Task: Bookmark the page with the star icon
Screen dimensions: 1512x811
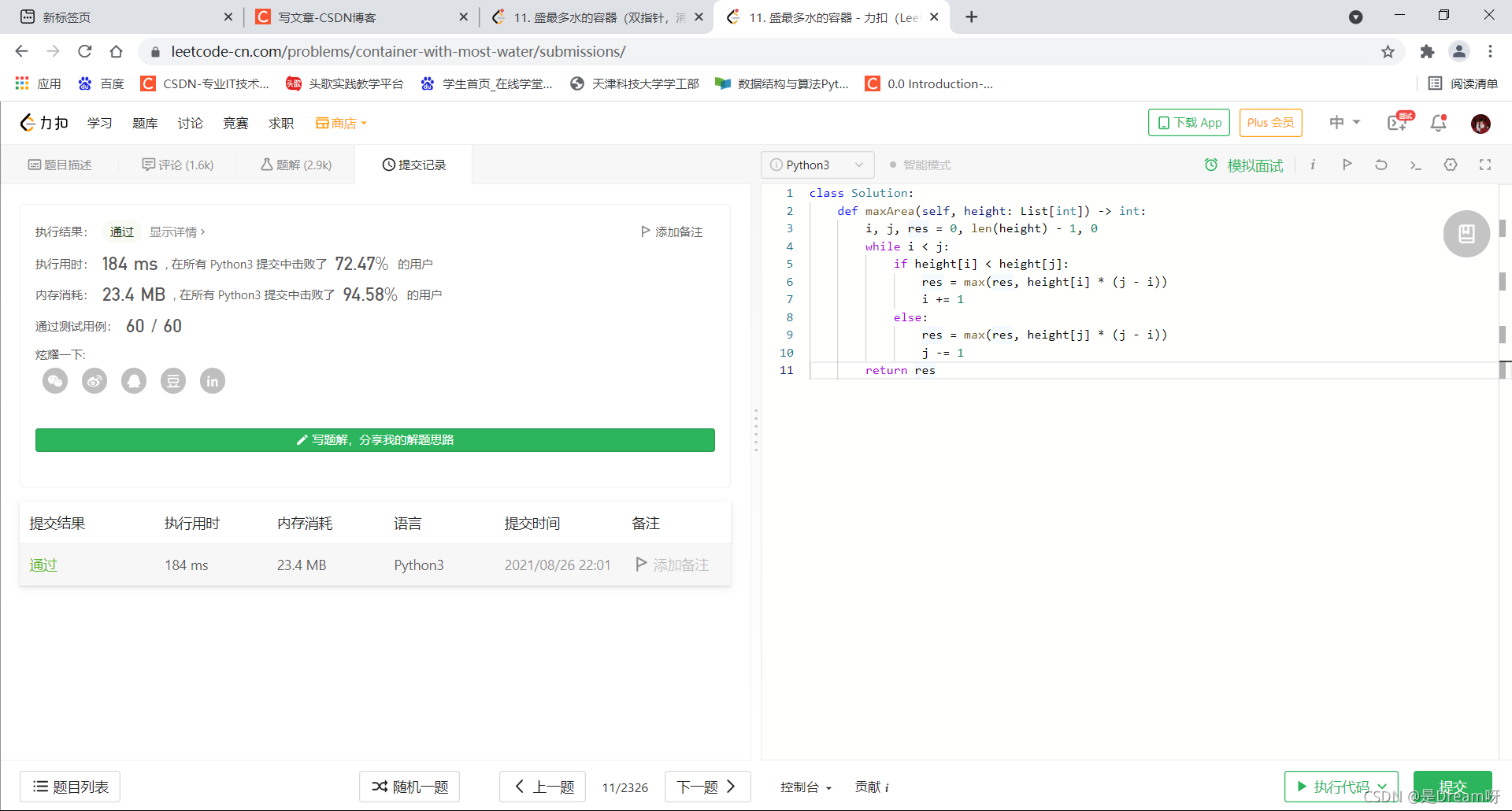Action: [1388, 51]
